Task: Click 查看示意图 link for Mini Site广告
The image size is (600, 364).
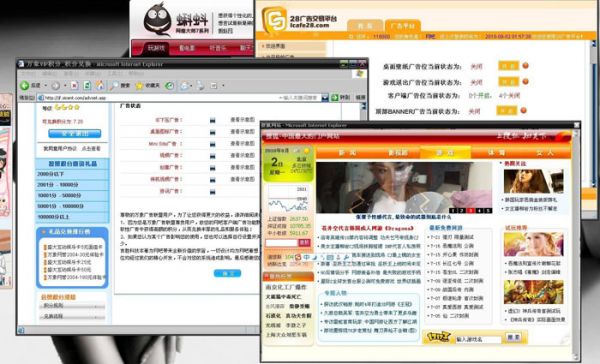Action: pos(242,144)
